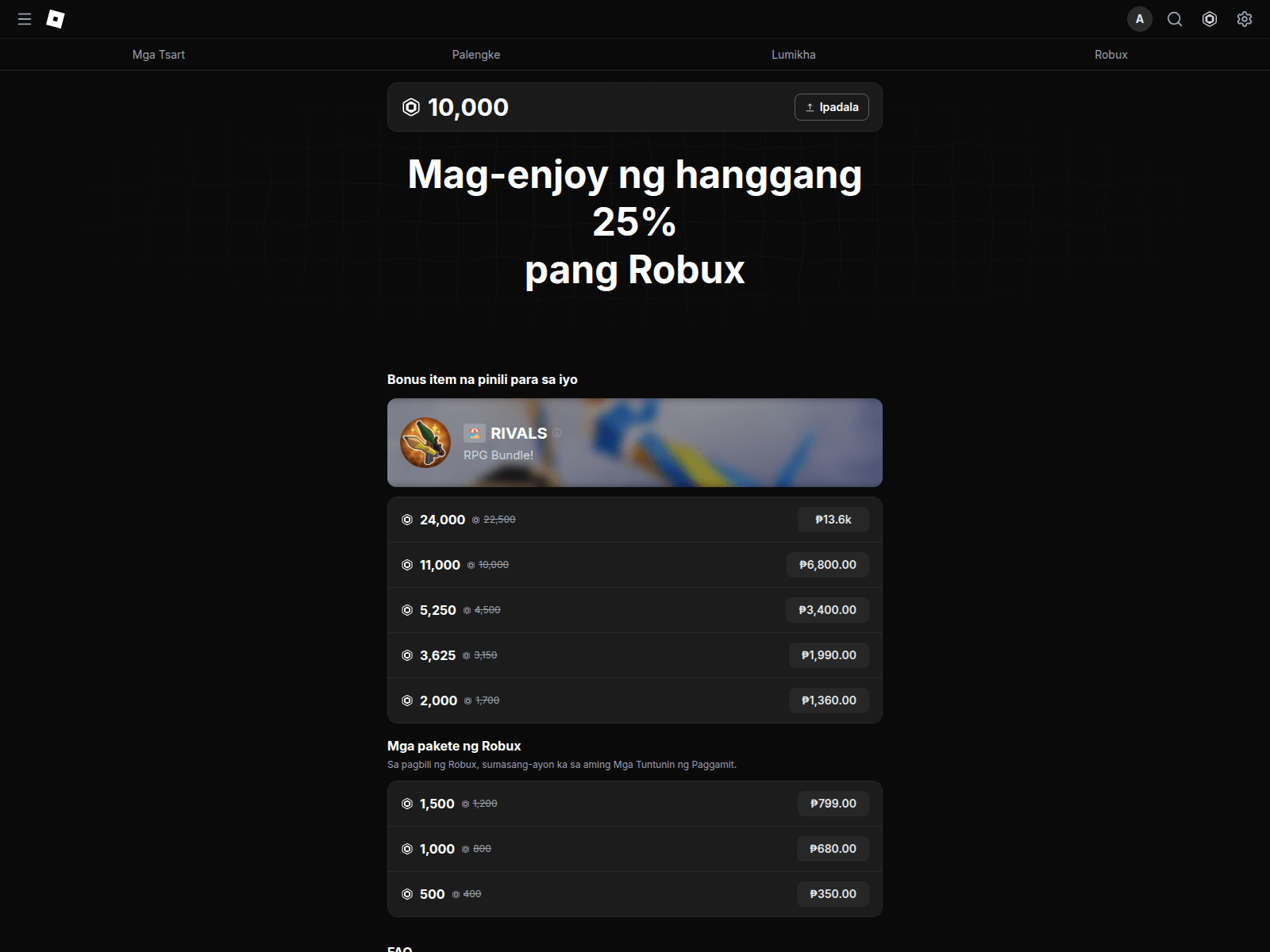
Task: Click the RPG Bundle! subtitle
Action: click(x=498, y=455)
